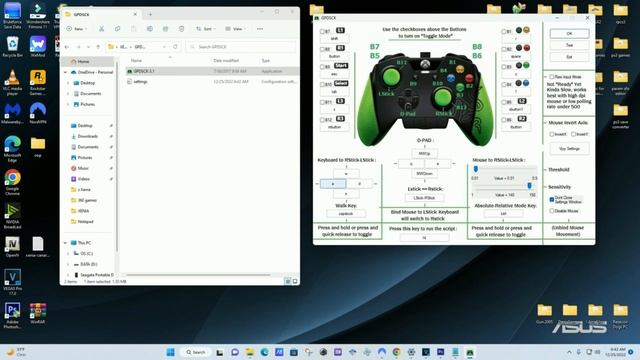Go up one folder level in File Explorer
640x360 pixels.
[x=98, y=47]
